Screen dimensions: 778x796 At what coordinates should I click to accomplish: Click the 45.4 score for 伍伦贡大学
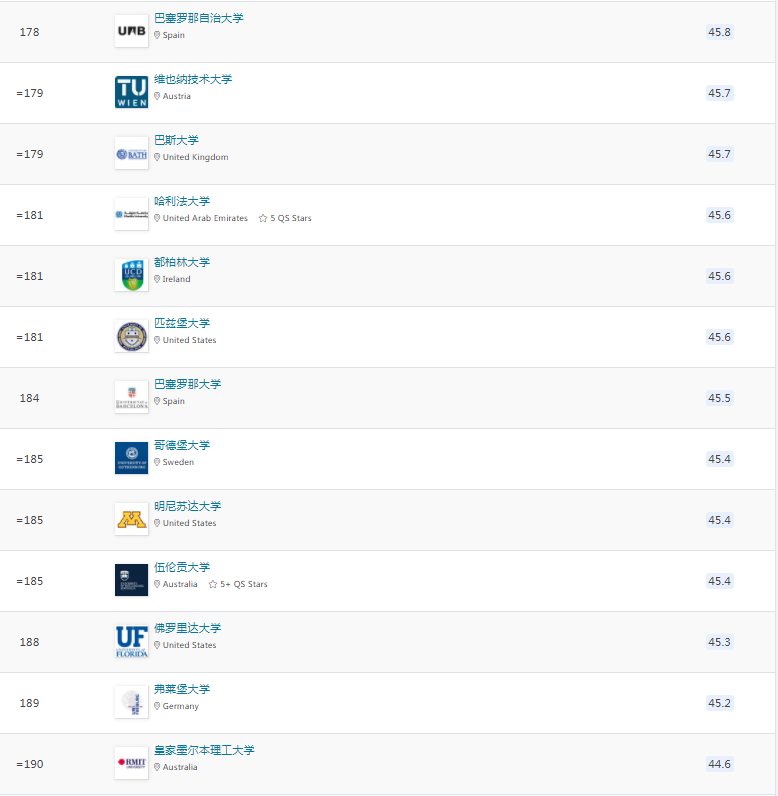pos(719,581)
